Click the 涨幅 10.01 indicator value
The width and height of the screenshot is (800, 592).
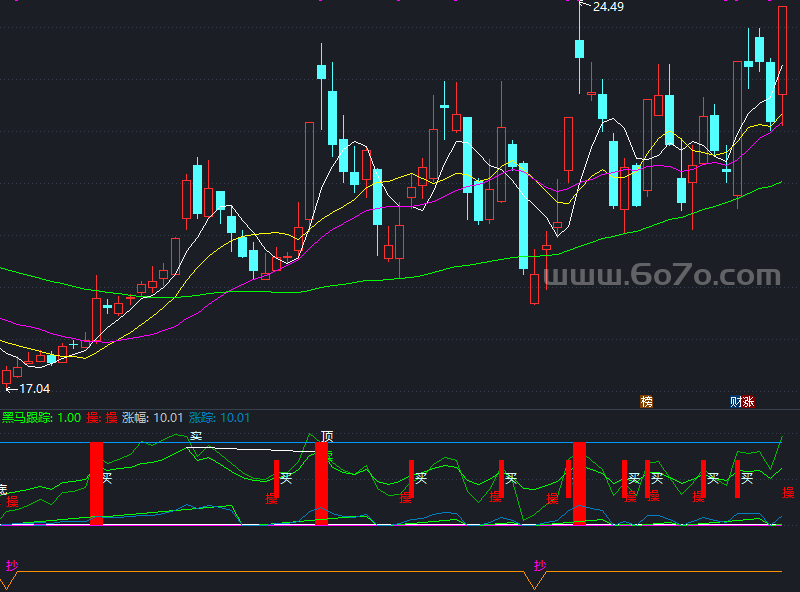tap(152, 418)
